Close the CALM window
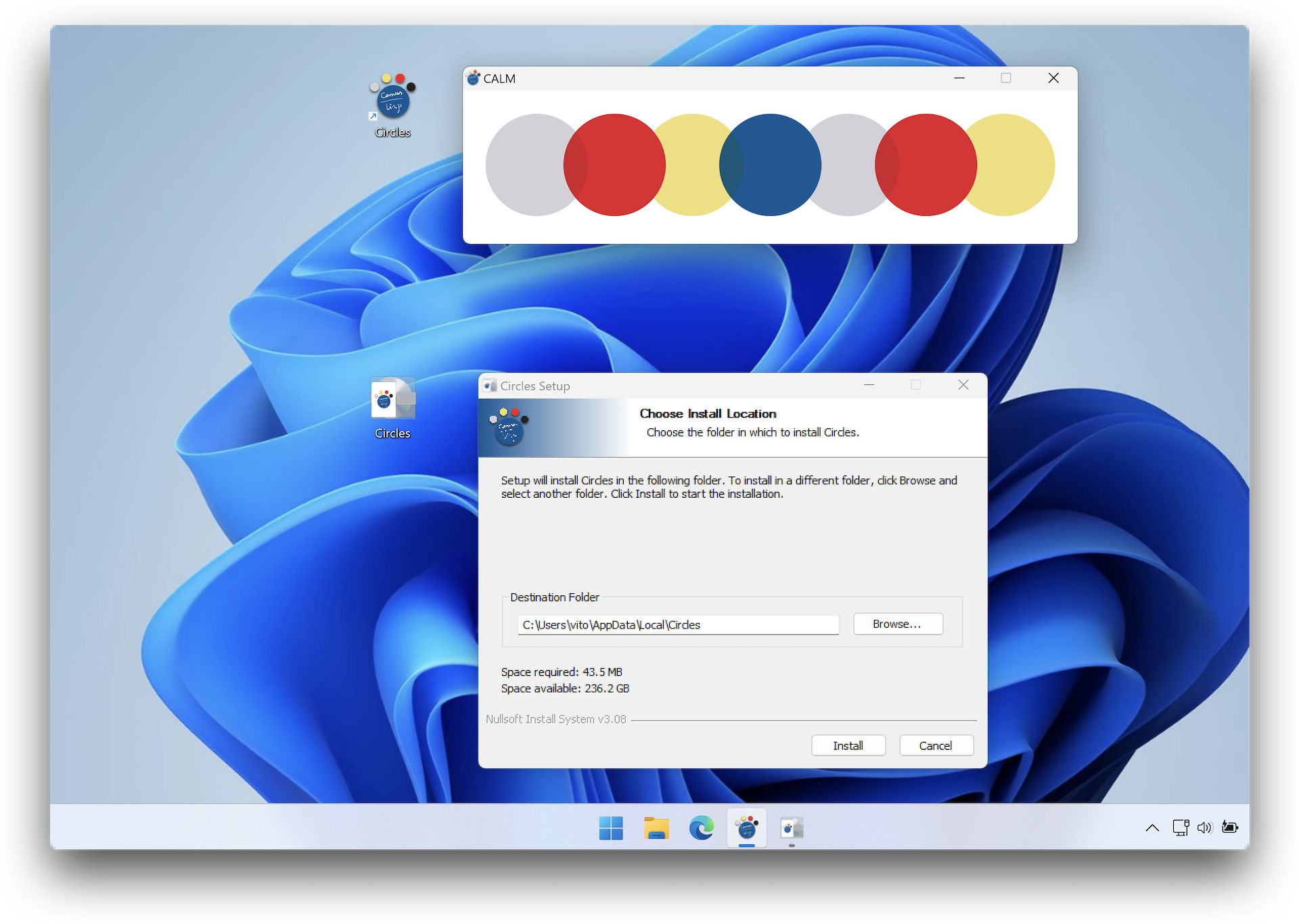This screenshot has height=924, width=1299. [x=1053, y=78]
